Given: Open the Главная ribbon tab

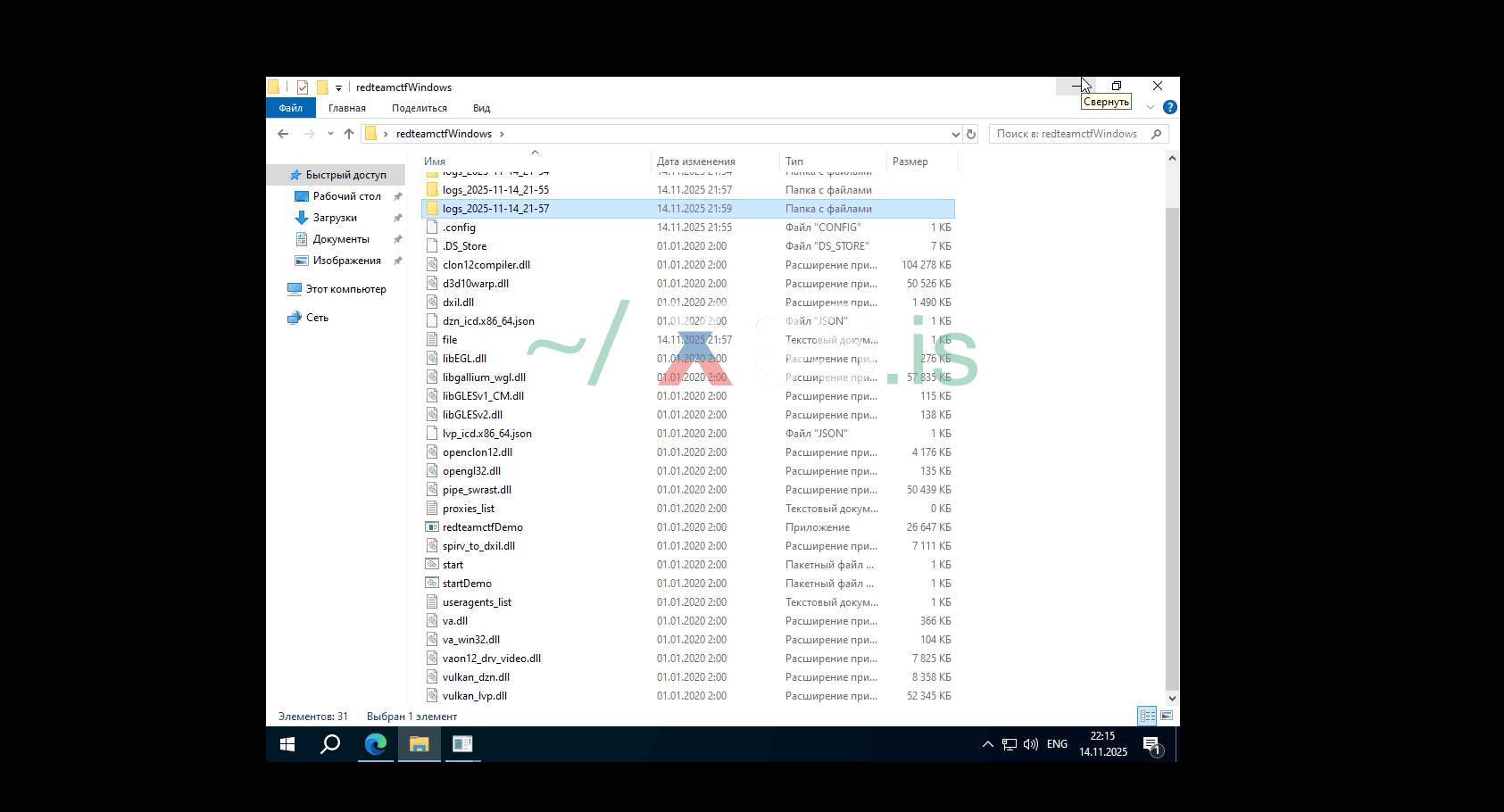Looking at the screenshot, I should coord(347,108).
